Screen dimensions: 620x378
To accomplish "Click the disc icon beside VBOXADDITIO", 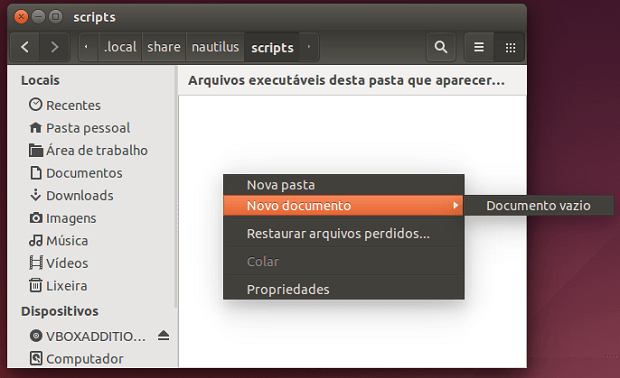I will click(36, 336).
